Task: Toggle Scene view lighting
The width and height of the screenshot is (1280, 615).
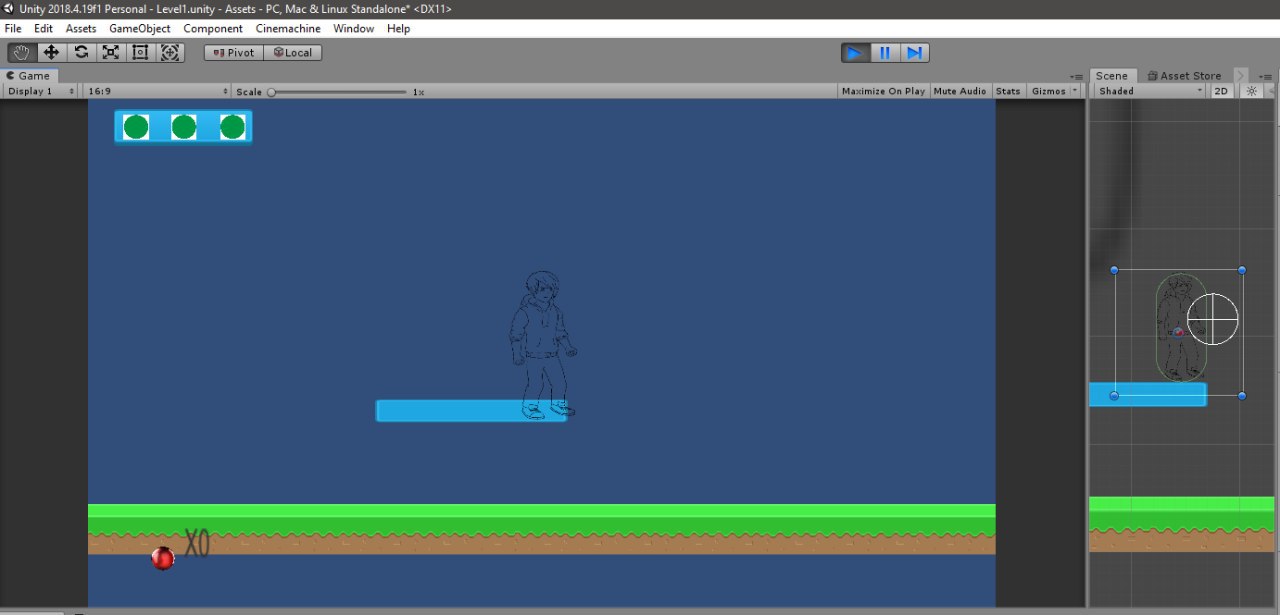Action: 1250,91
